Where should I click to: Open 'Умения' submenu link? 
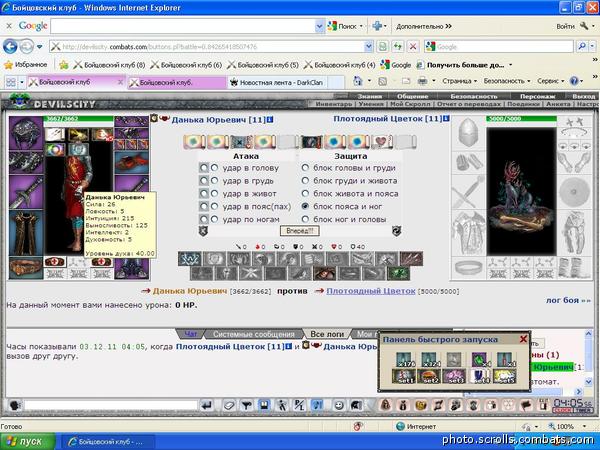371,104
